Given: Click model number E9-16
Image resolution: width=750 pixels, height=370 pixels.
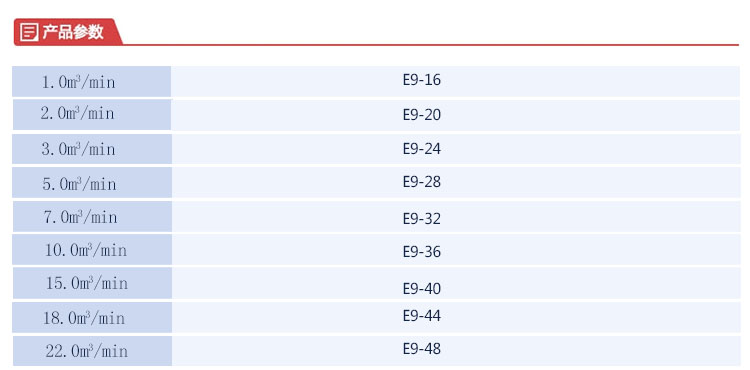Looking at the screenshot, I should 421,80.
